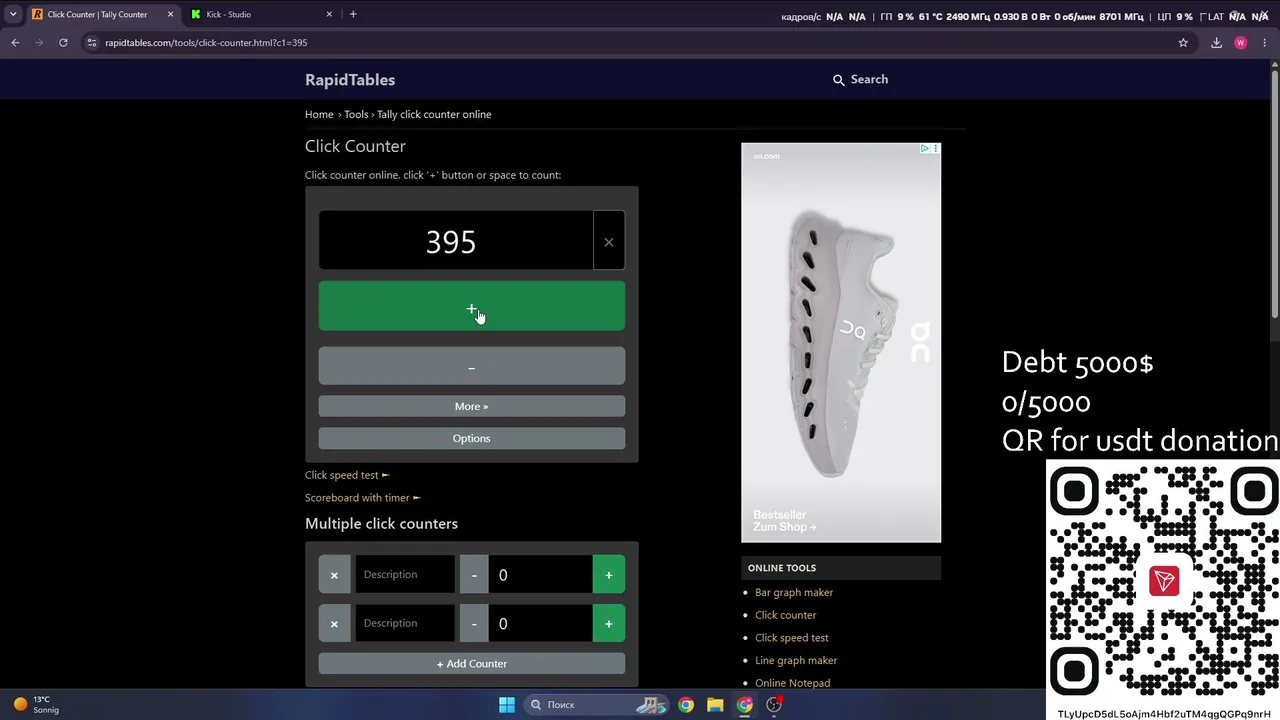Image resolution: width=1280 pixels, height=720 pixels.
Task: Click the first counter's Description field
Action: 405,575
